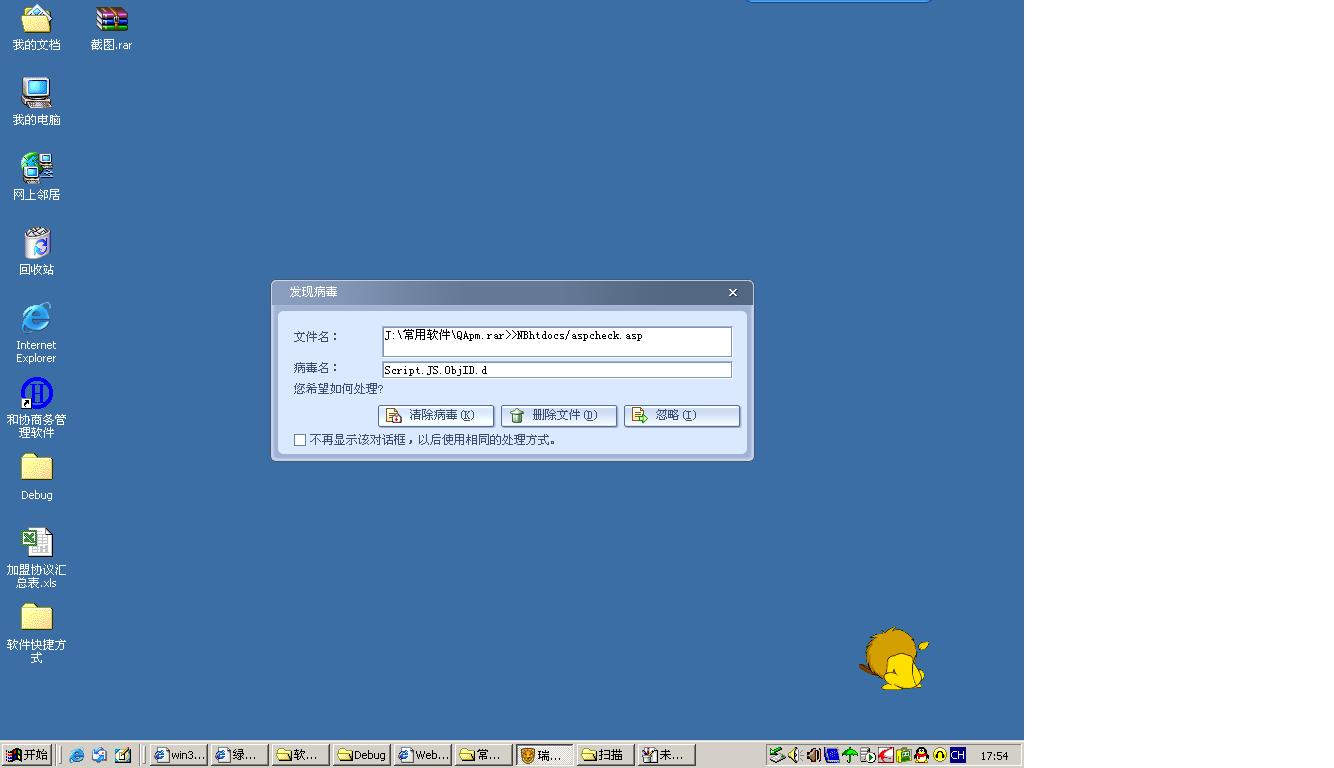The height and width of the screenshot is (768, 1334).
Task: Select the 网上邻居 desktop icon
Action: pos(37,177)
